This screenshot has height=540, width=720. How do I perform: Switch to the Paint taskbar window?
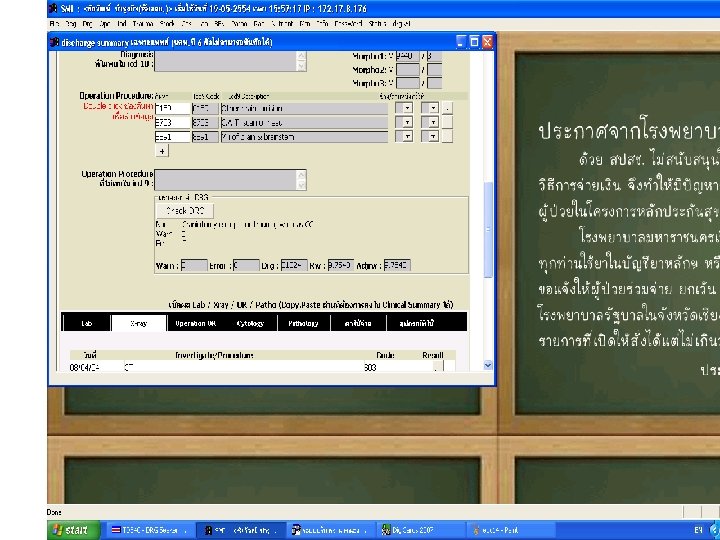coord(511,530)
